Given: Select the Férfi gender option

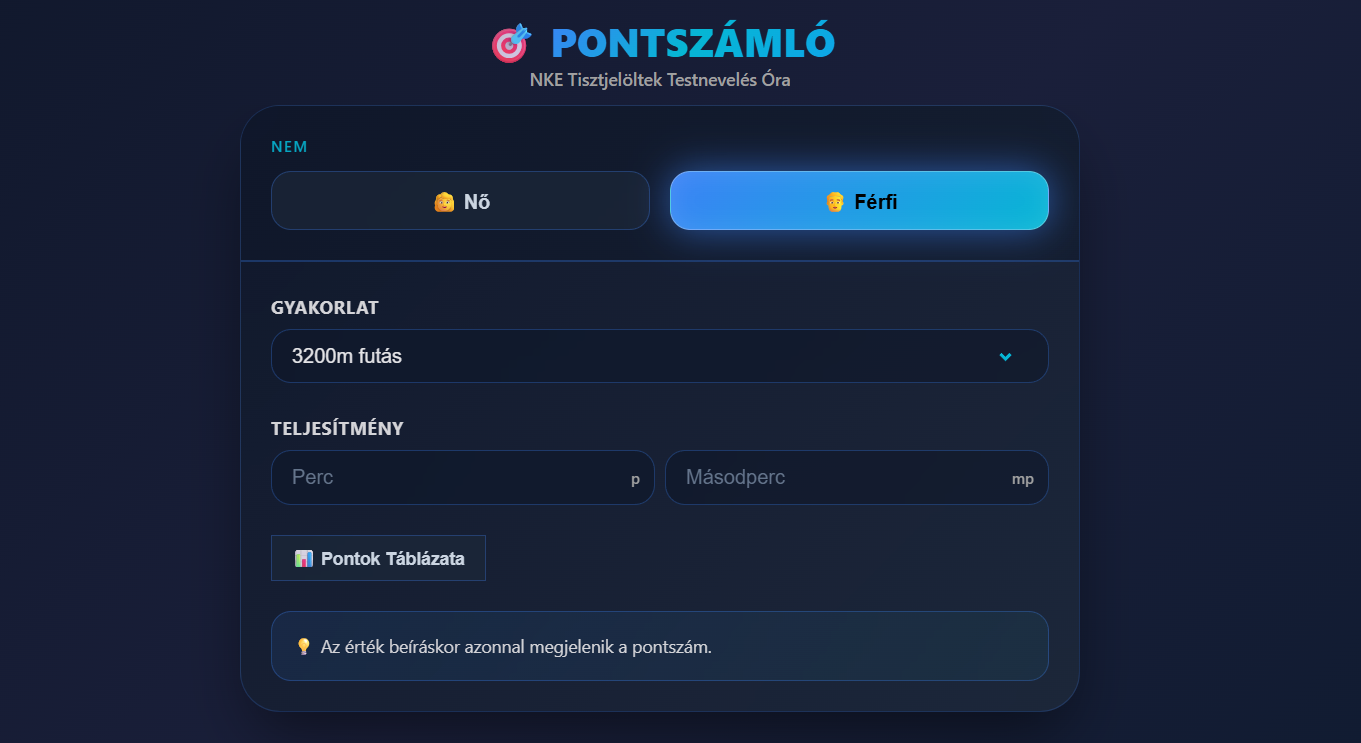Looking at the screenshot, I should [859, 200].
